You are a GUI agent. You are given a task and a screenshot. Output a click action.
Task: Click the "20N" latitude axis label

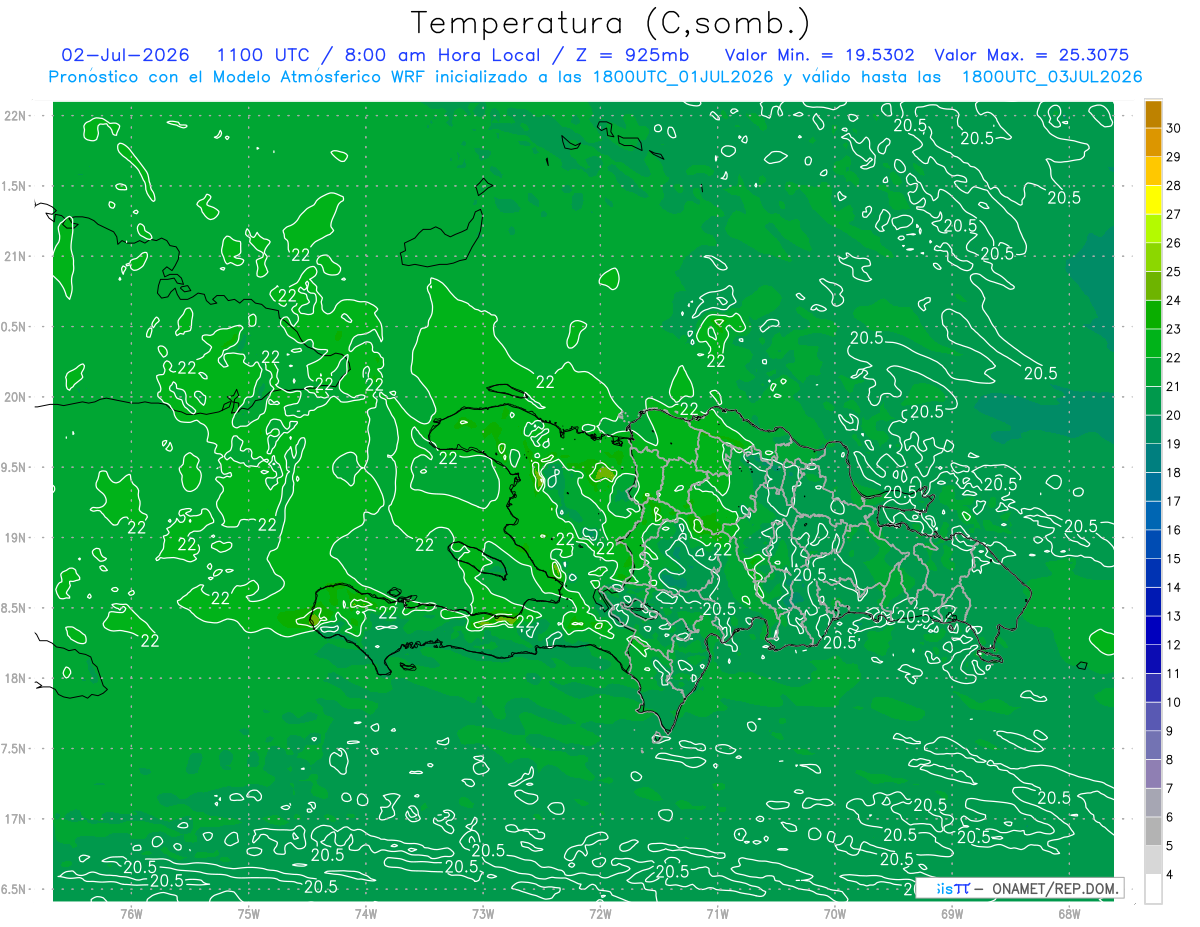(14, 397)
